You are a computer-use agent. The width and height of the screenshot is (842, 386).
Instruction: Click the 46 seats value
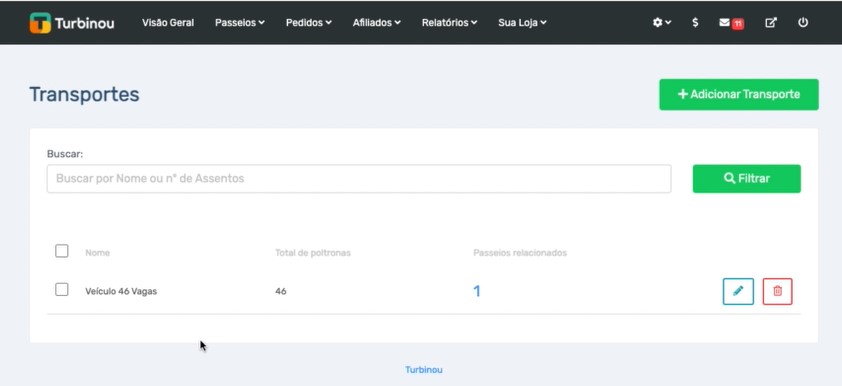pos(280,292)
